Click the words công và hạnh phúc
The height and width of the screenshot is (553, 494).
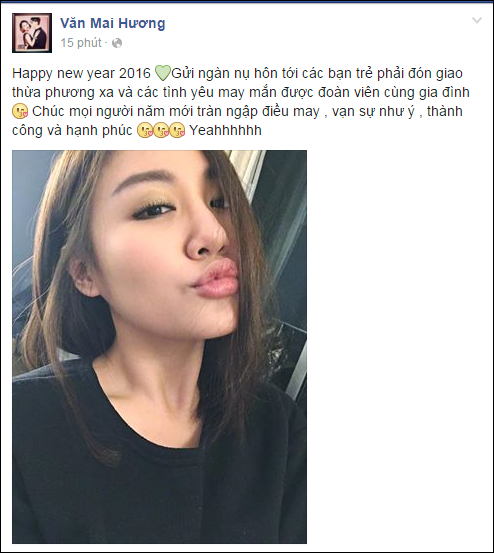[72, 130]
